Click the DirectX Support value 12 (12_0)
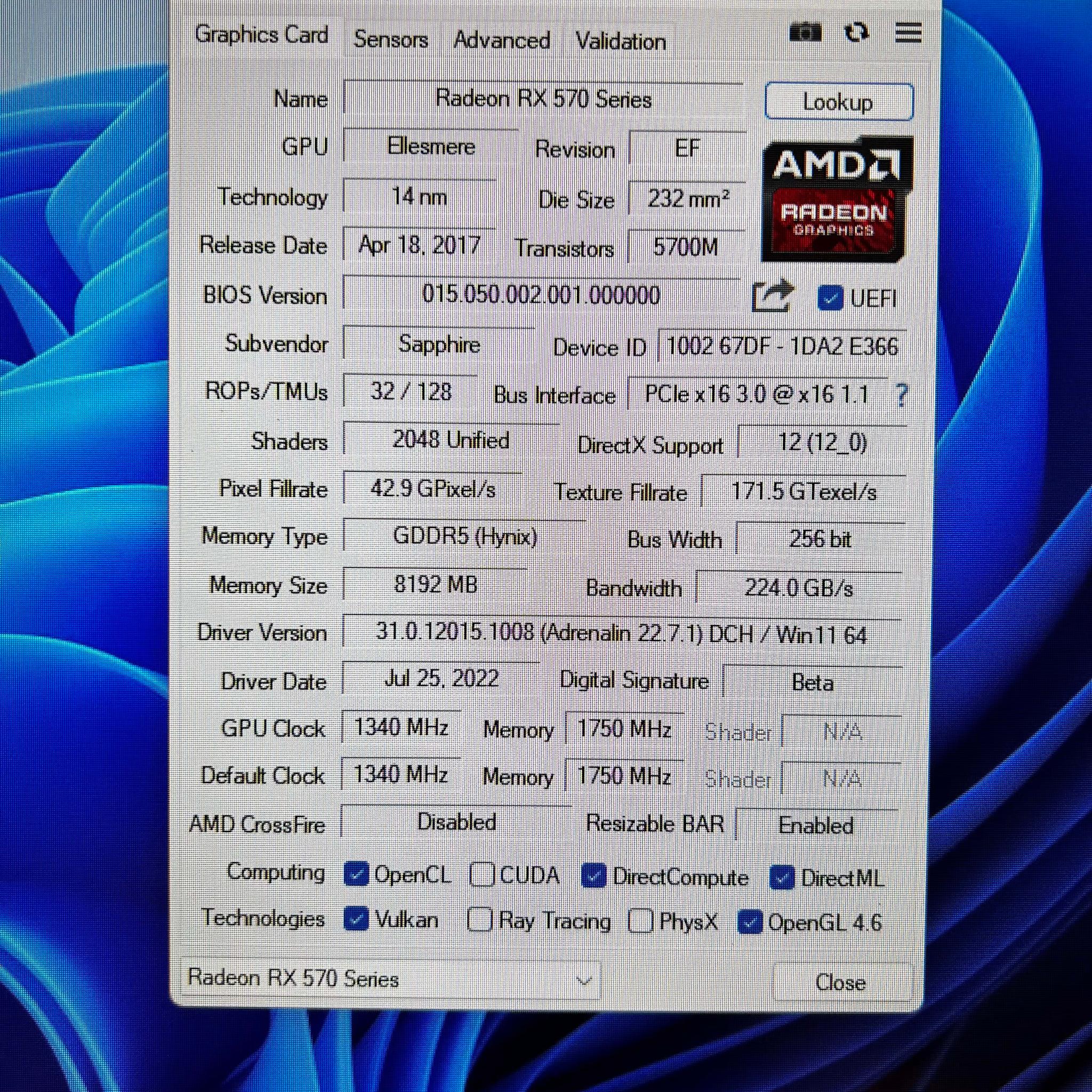This screenshot has height=1092, width=1092. pyautogui.click(x=822, y=443)
